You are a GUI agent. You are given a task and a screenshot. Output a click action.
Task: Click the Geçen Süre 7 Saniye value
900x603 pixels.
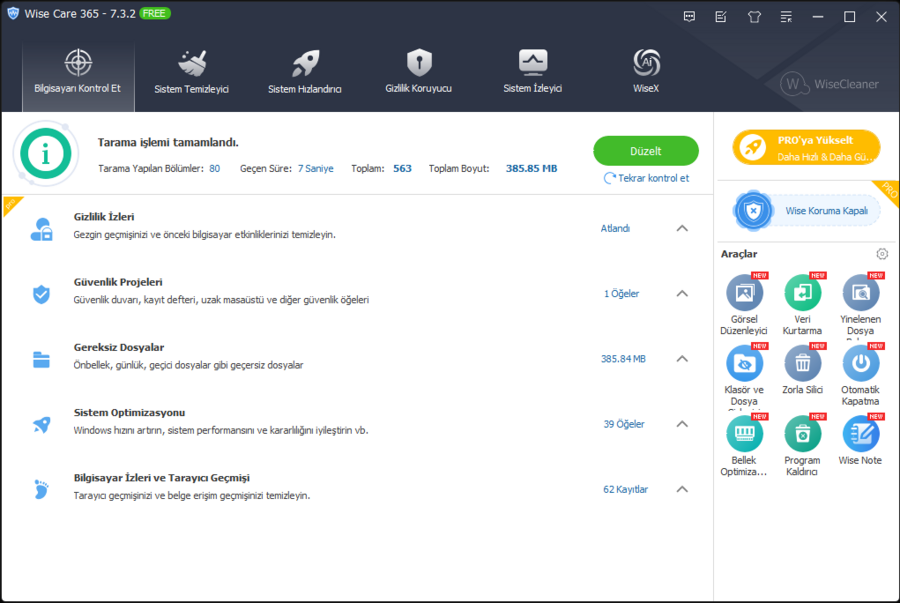pos(316,169)
